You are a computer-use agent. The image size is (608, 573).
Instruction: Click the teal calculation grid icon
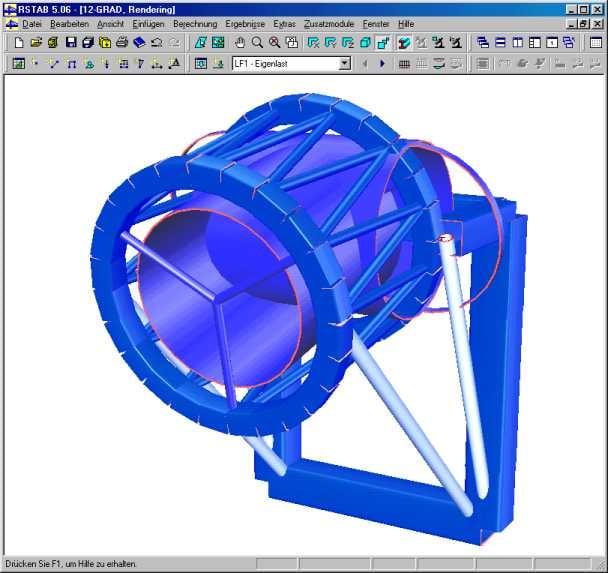(x=218, y=42)
